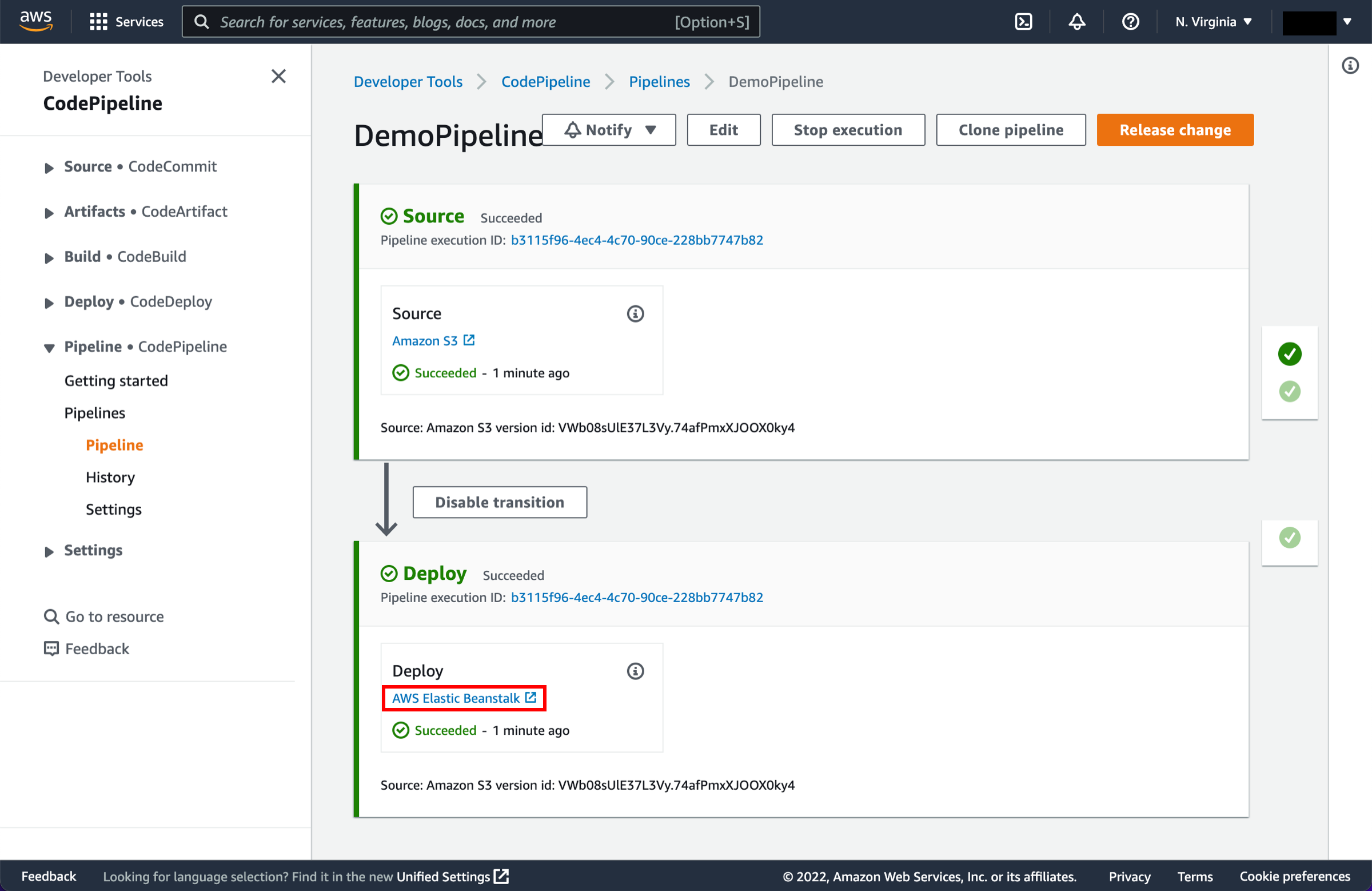The width and height of the screenshot is (1372, 891).
Task: Open pipeline Settings under Pipeline
Action: [114, 510]
